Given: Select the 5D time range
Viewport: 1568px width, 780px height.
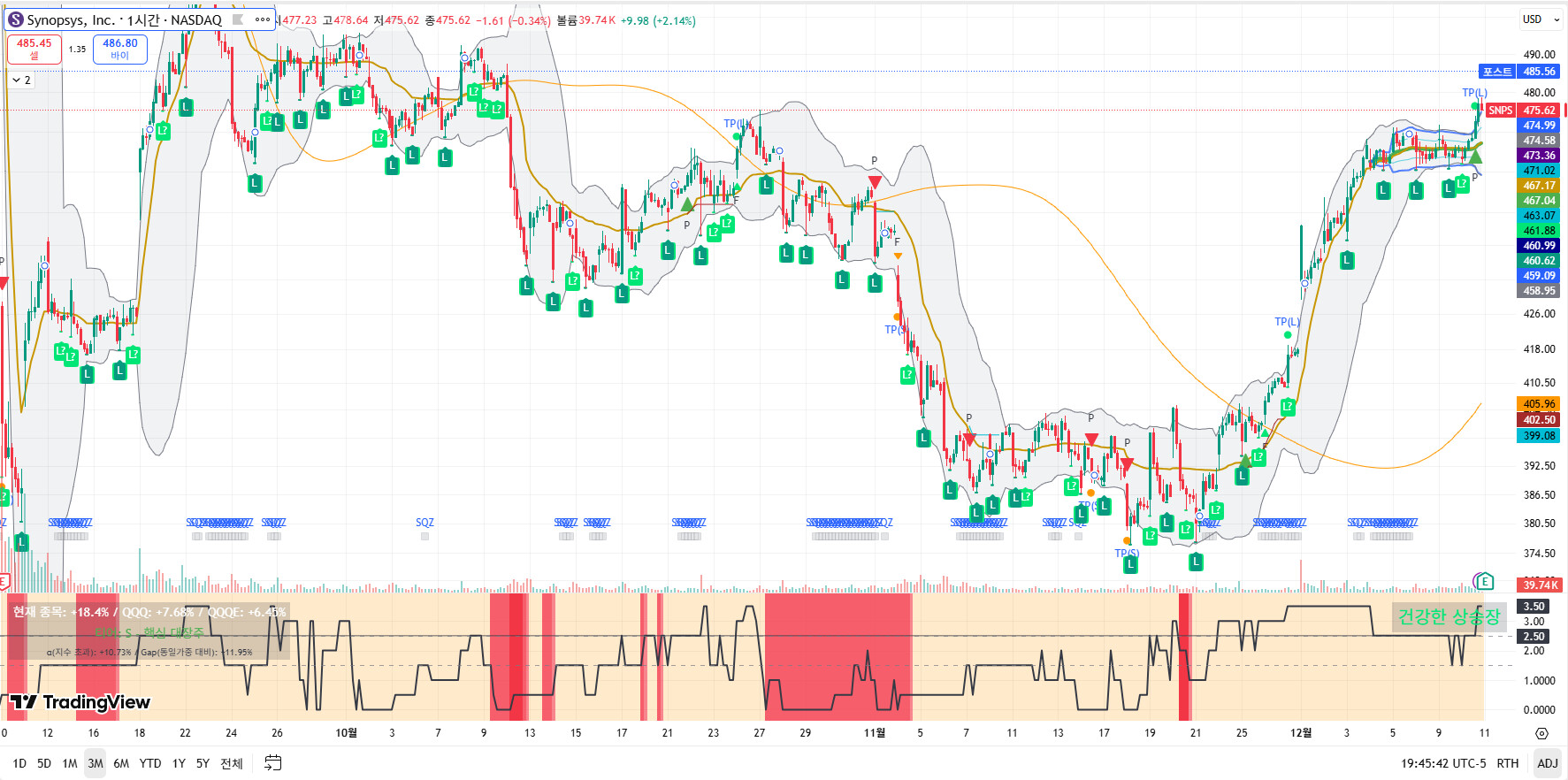Looking at the screenshot, I should click(x=44, y=763).
